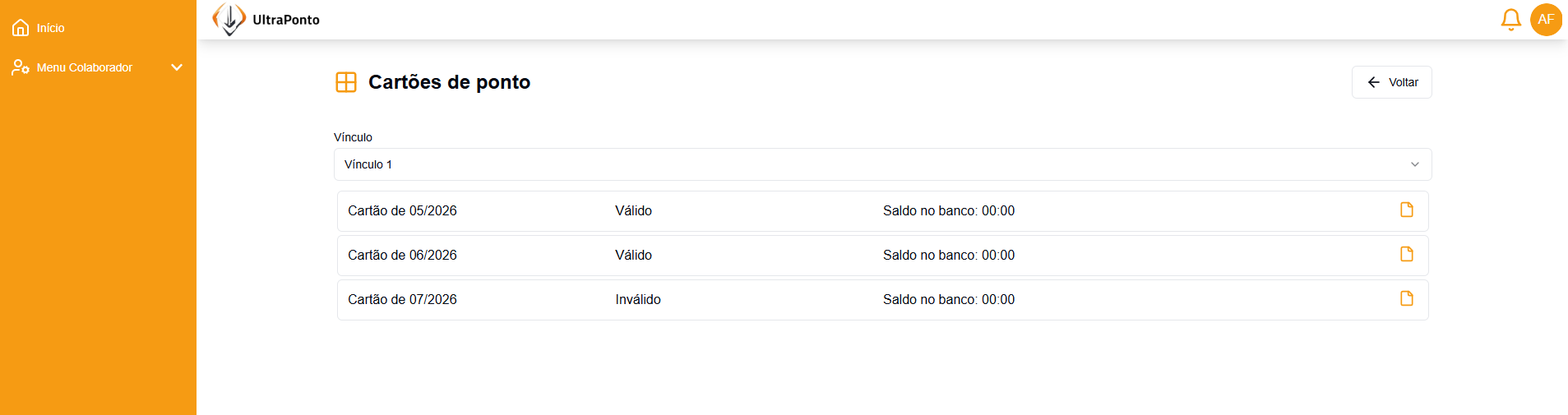1568x415 pixels.
Task: Open the AF user avatar menu
Action: coord(1546,20)
